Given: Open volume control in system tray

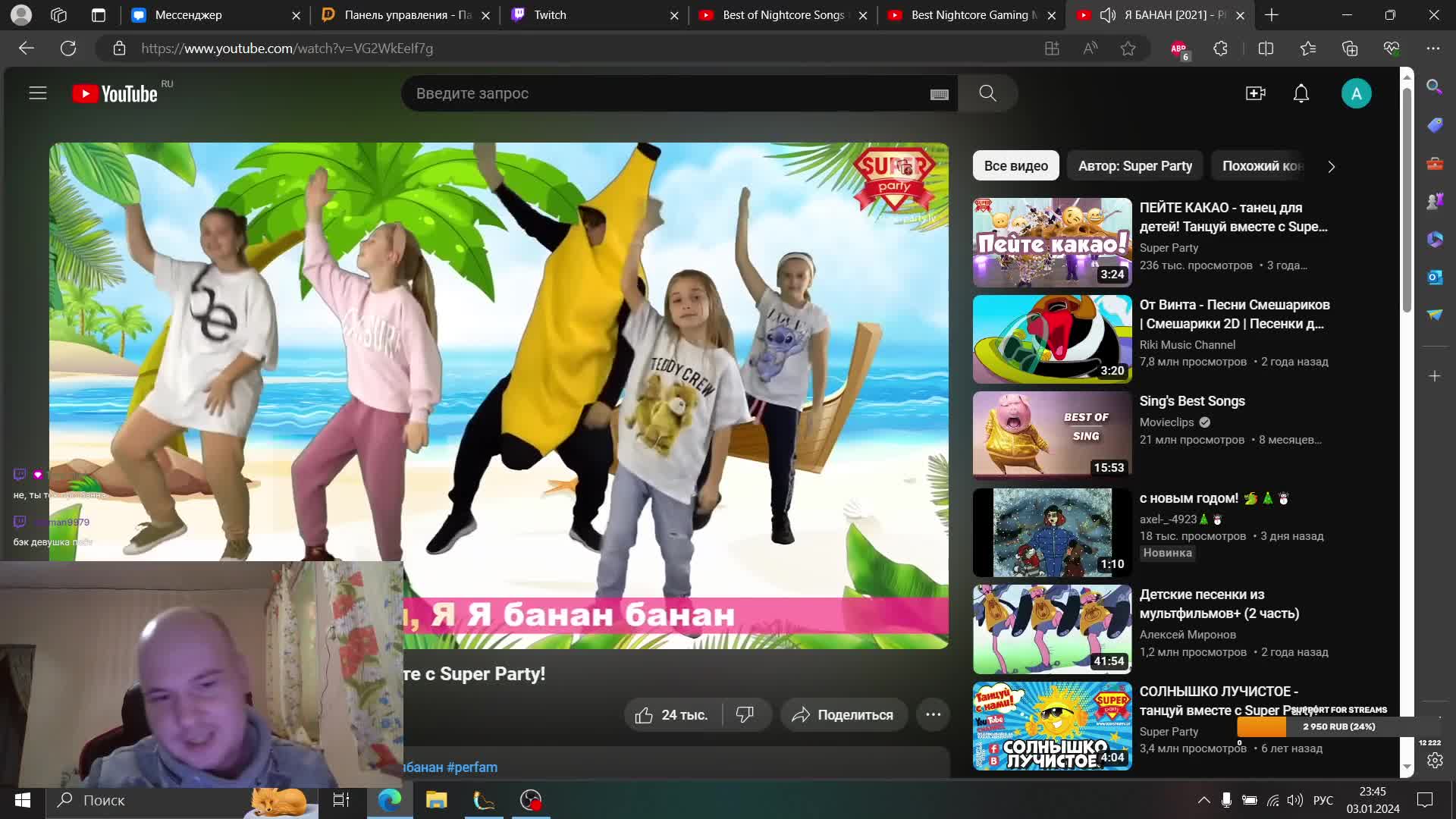Looking at the screenshot, I should click(1295, 800).
